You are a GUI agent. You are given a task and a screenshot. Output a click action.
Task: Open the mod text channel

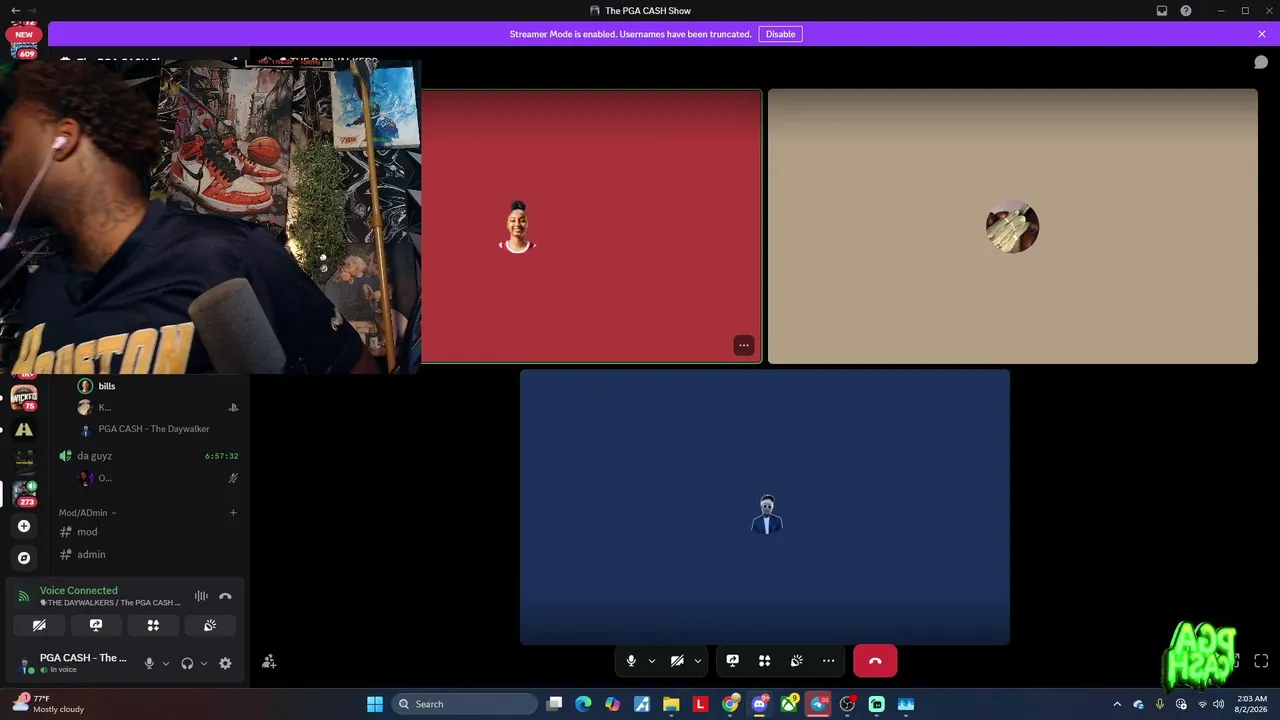tap(88, 532)
